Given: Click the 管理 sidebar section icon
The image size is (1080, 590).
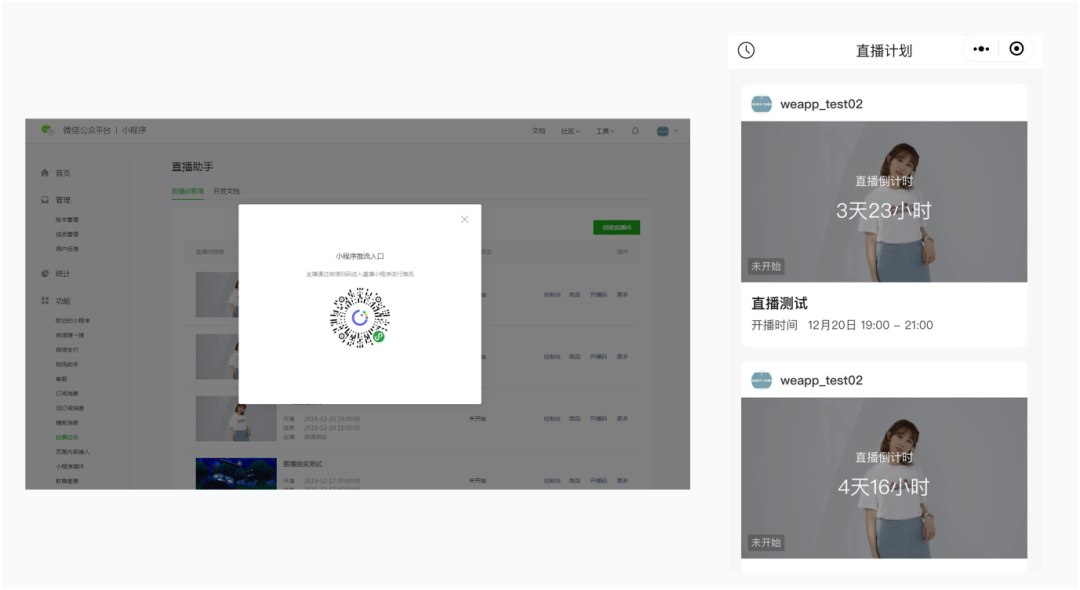Looking at the screenshot, I should pyautogui.click(x=45, y=200).
